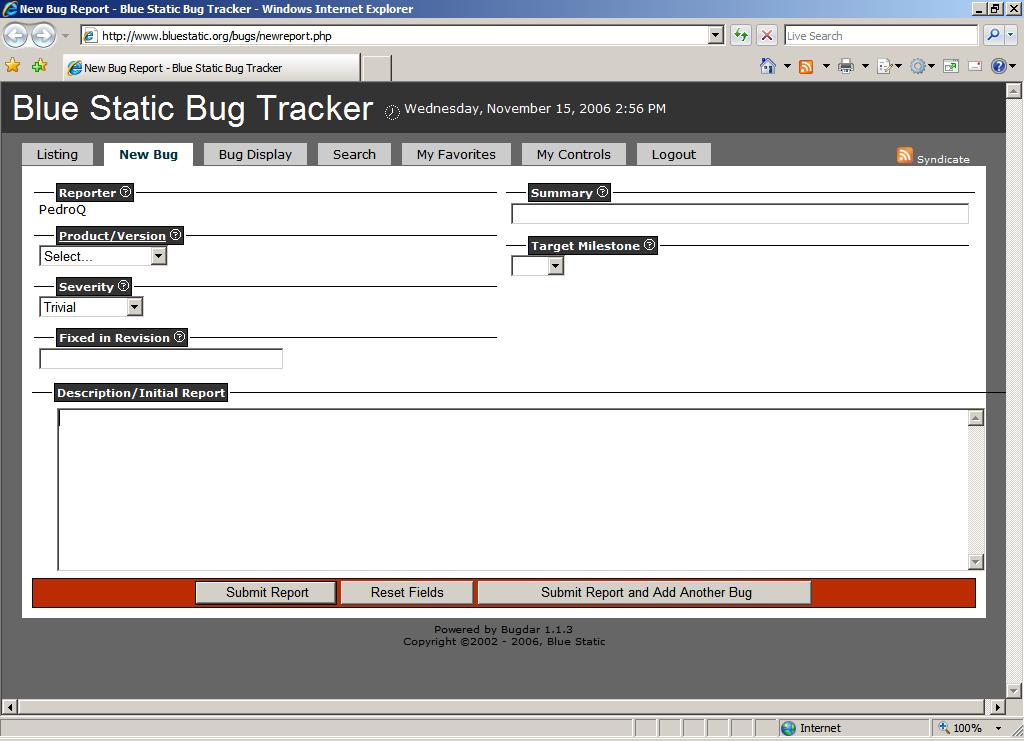Go to the Search tab
The width and height of the screenshot is (1024, 741).
pyautogui.click(x=354, y=154)
